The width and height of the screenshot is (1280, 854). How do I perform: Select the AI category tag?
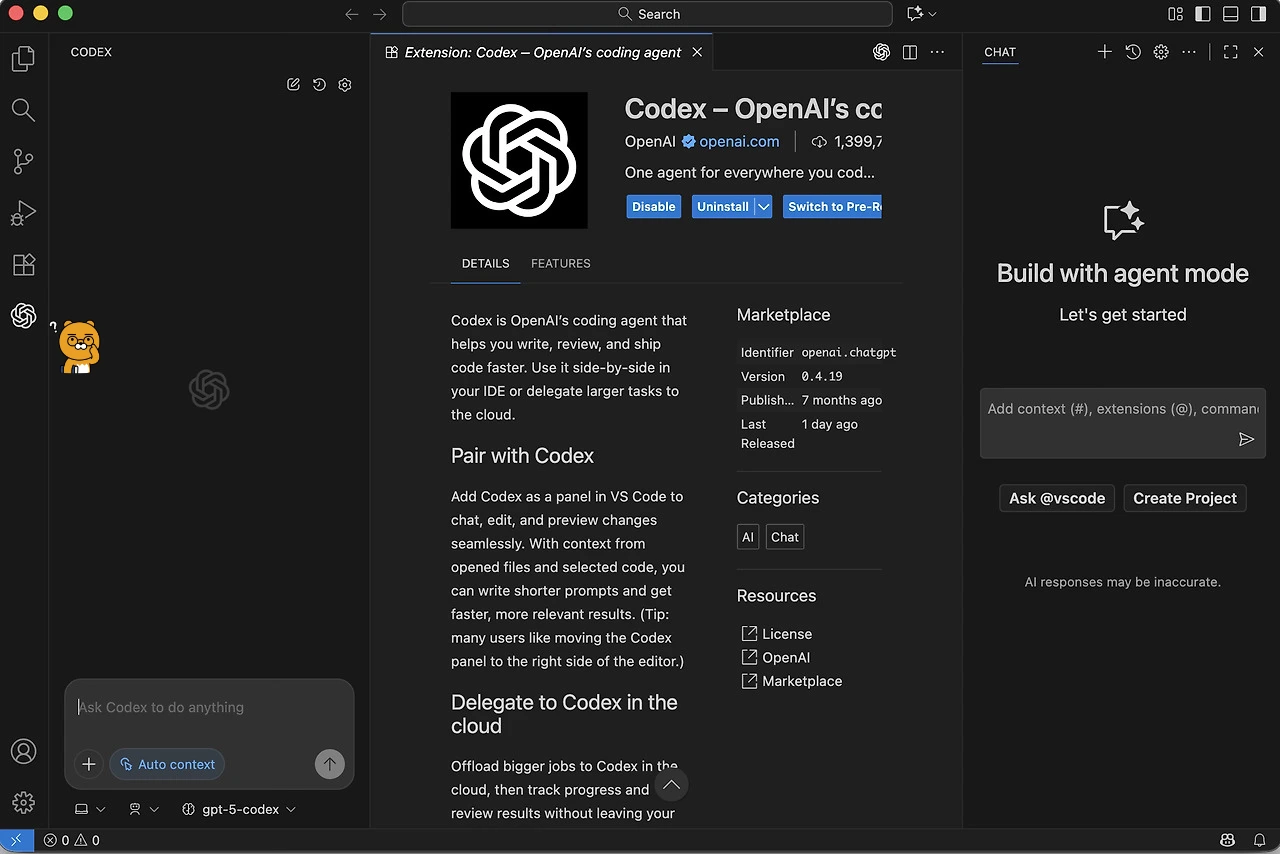click(748, 537)
